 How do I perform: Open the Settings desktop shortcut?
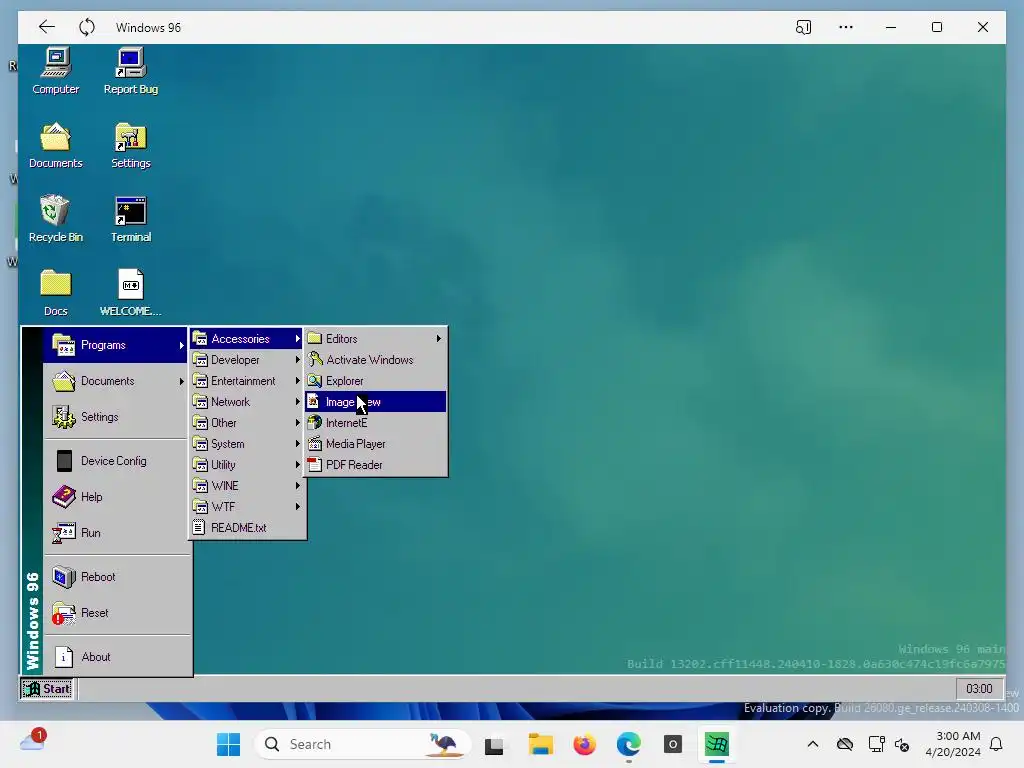point(131,146)
